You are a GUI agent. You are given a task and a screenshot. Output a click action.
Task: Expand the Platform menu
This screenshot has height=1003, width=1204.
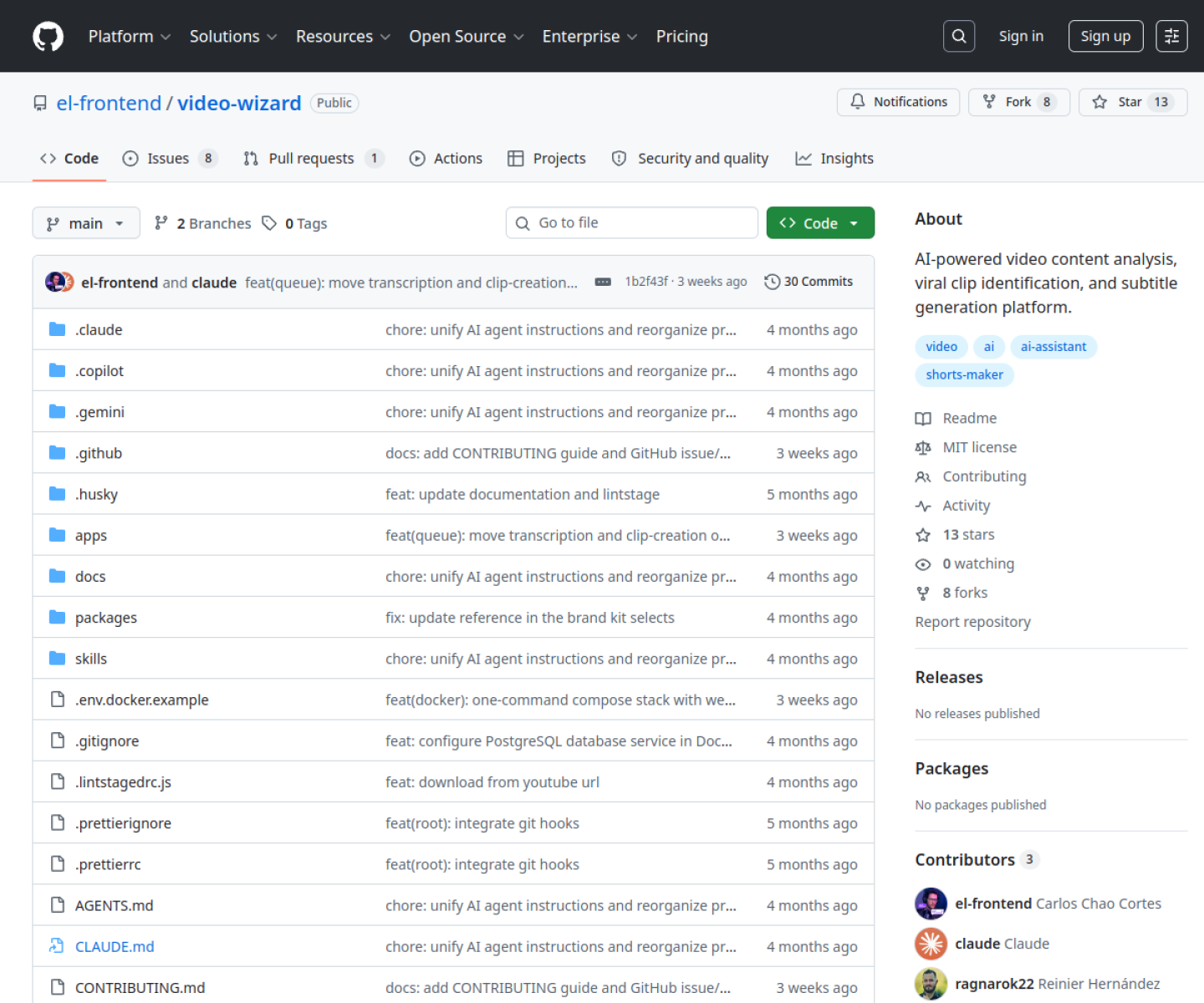point(130,37)
